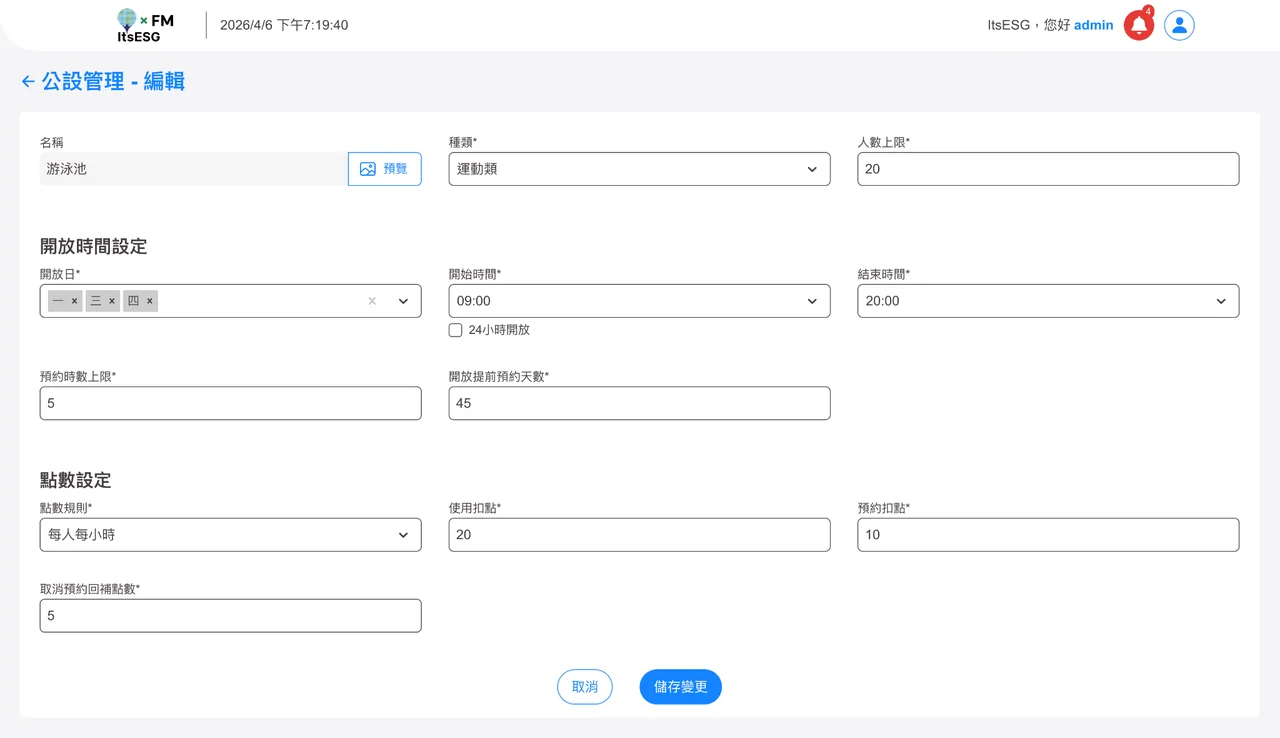Open the 種類 dropdown showing 運動類
1280x738 pixels.
pos(639,169)
